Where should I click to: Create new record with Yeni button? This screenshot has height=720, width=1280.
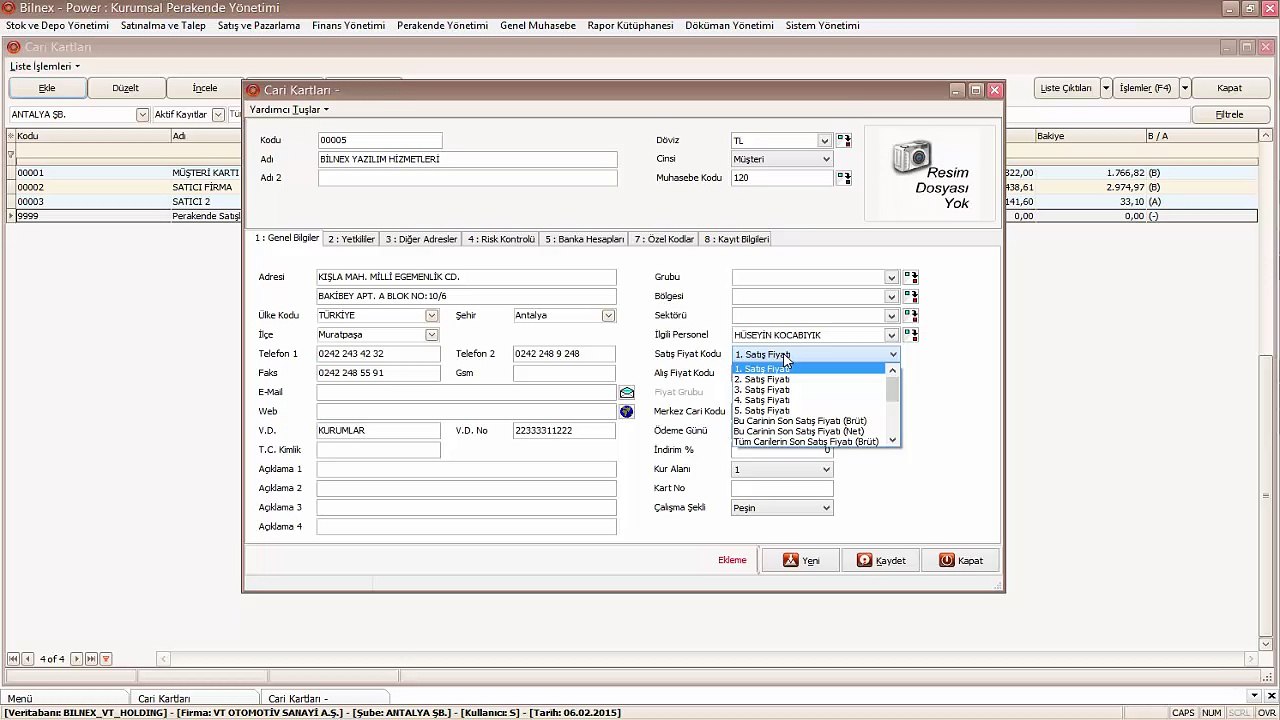(x=801, y=560)
